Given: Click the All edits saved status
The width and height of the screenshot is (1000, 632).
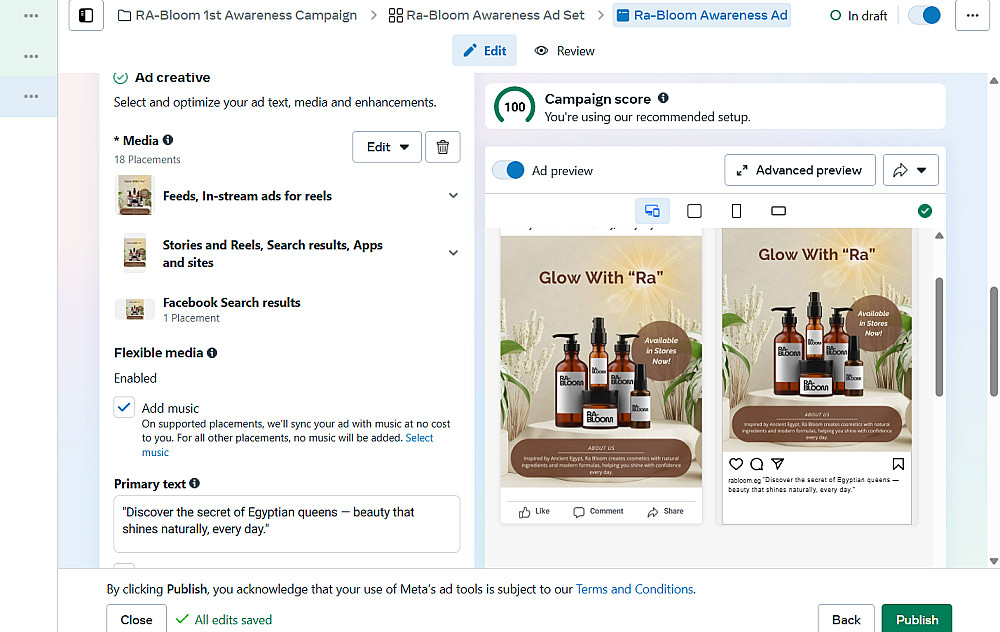Looking at the screenshot, I should [224, 620].
